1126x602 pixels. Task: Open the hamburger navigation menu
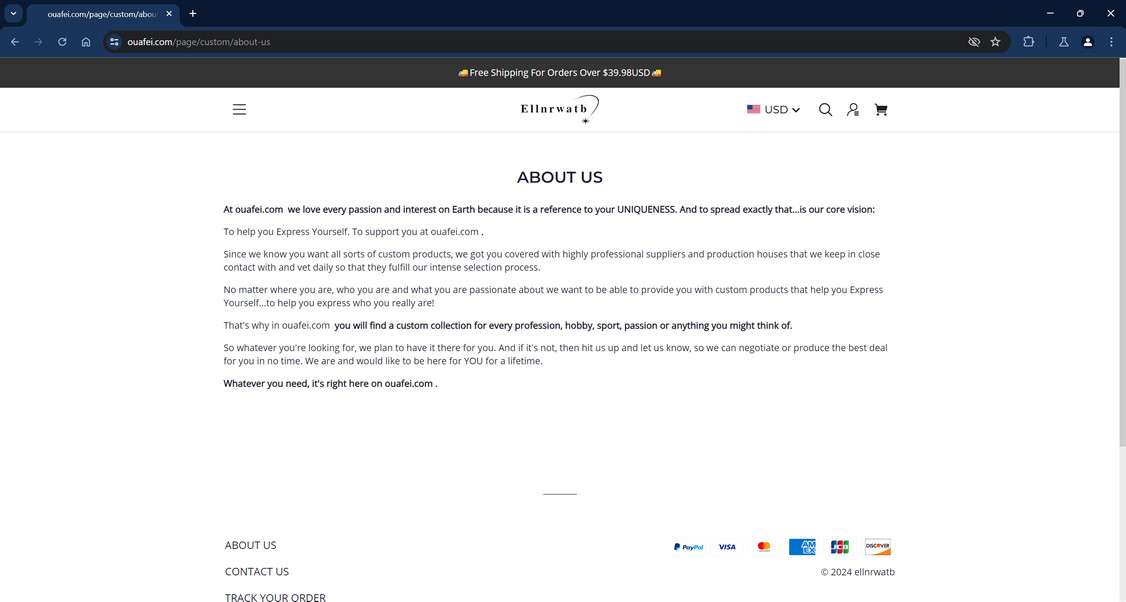(x=239, y=109)
